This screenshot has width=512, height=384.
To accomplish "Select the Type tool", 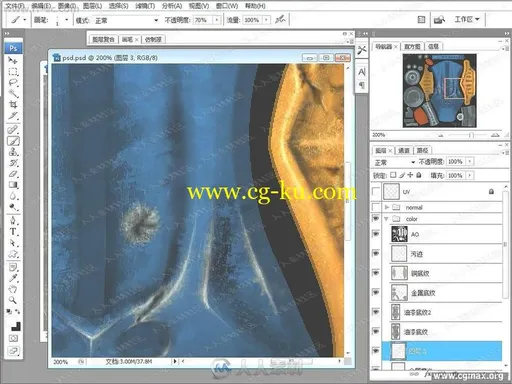I will click(13, 232).
